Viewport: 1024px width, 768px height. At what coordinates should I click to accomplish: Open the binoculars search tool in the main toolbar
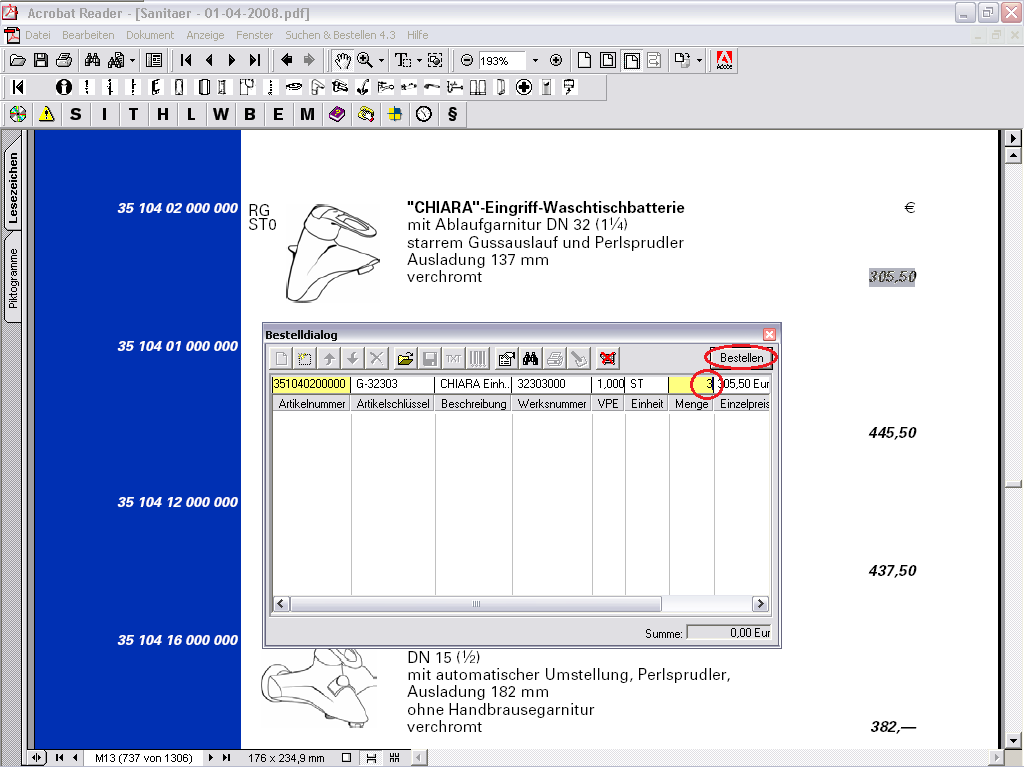pyautogui.click(x=92, y=61)
